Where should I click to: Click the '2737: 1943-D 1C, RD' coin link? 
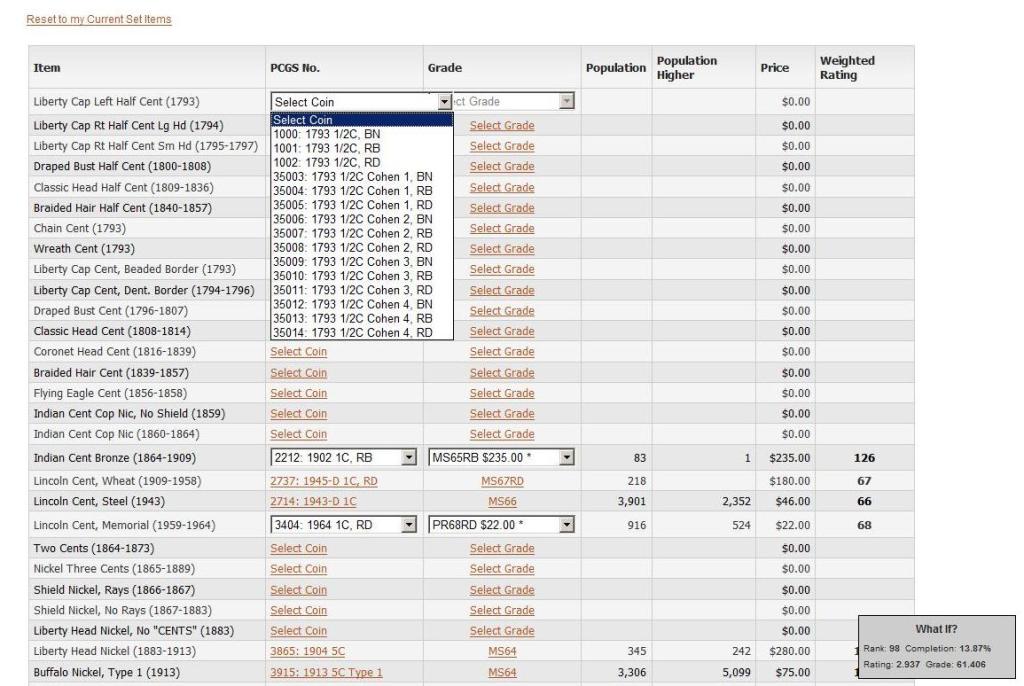(x=324, y=481)
